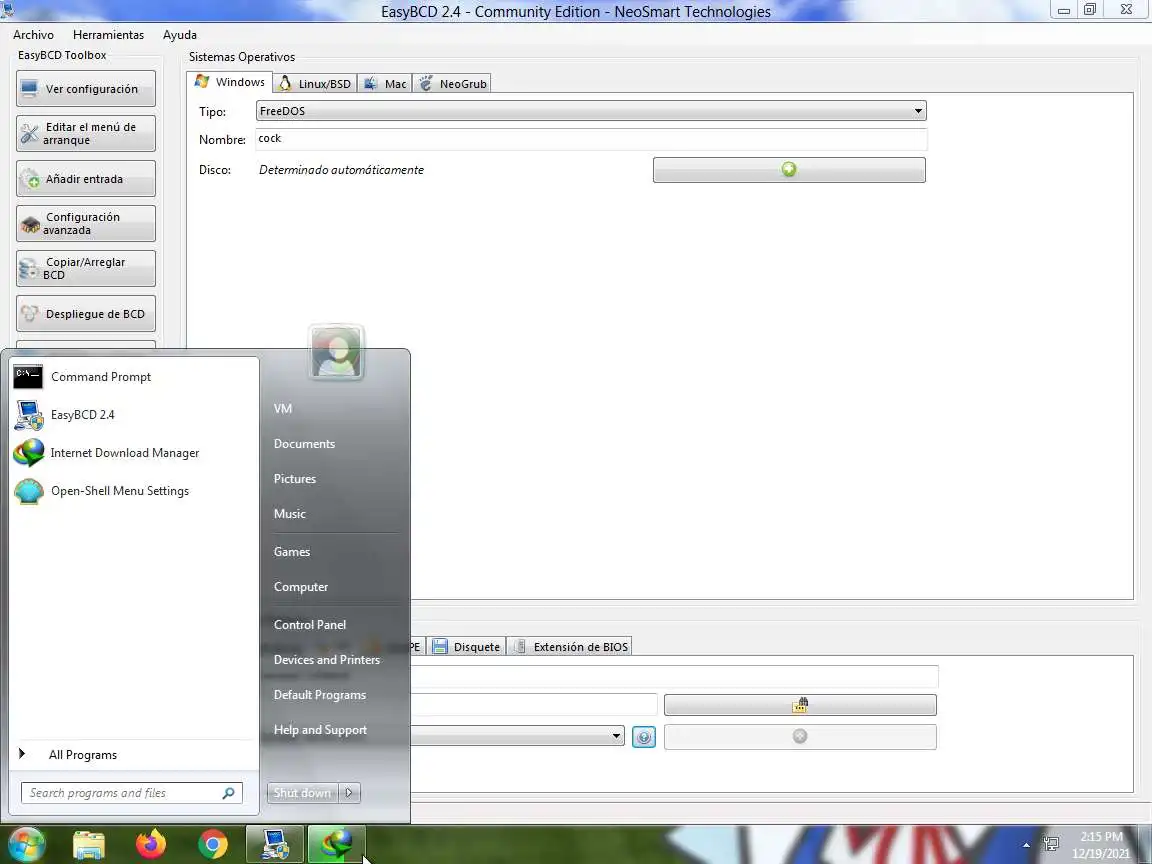This screenshot has height=864, width=1152.
Task: Select Añadir entrada in toolbox
Action: click(86, 179)
